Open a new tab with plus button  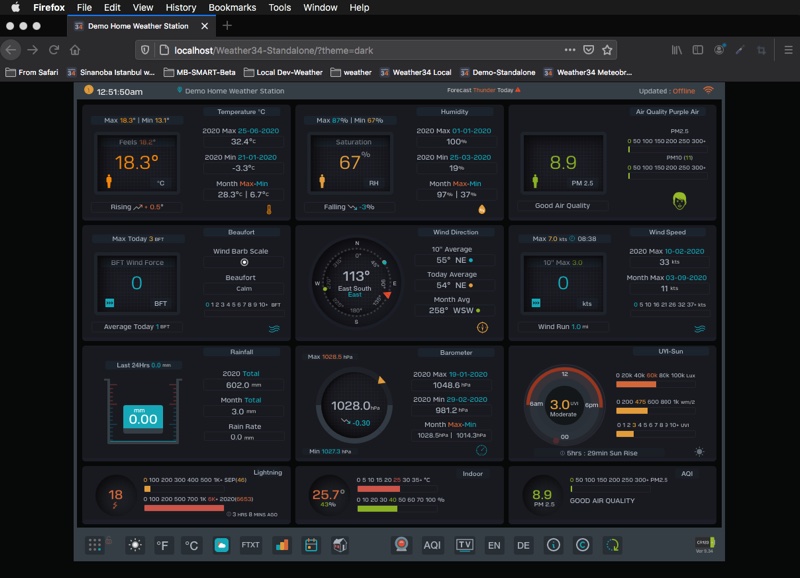click(227, 26)
